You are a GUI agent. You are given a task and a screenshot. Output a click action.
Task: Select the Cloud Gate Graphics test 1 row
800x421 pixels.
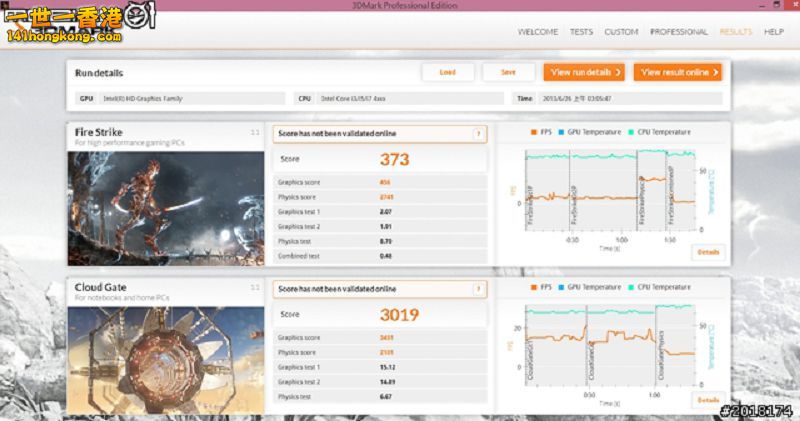380,367
